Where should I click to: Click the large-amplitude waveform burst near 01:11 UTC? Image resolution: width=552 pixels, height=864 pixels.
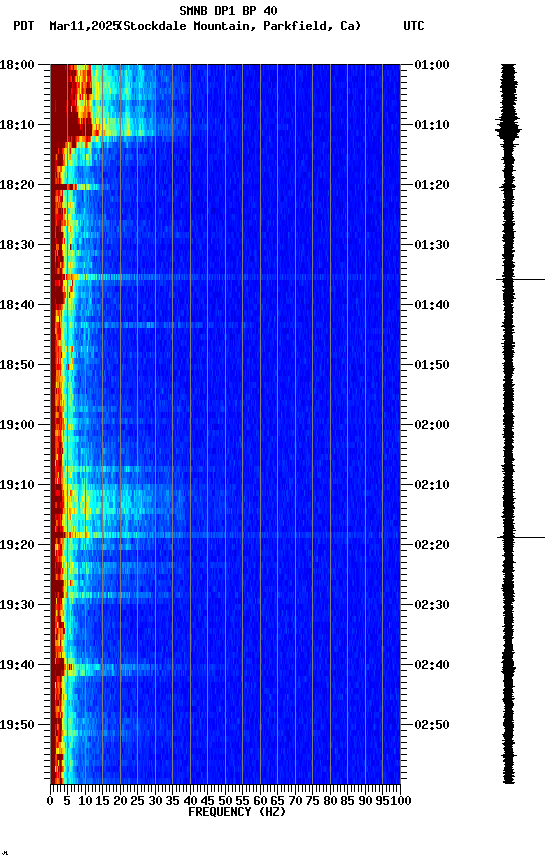[508, 131]
